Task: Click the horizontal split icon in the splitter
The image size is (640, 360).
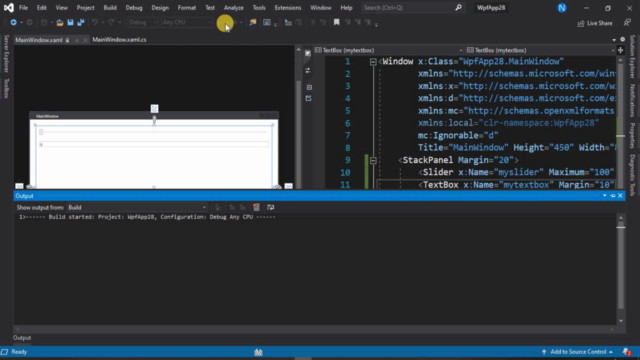Action: (x=309, y=87)
